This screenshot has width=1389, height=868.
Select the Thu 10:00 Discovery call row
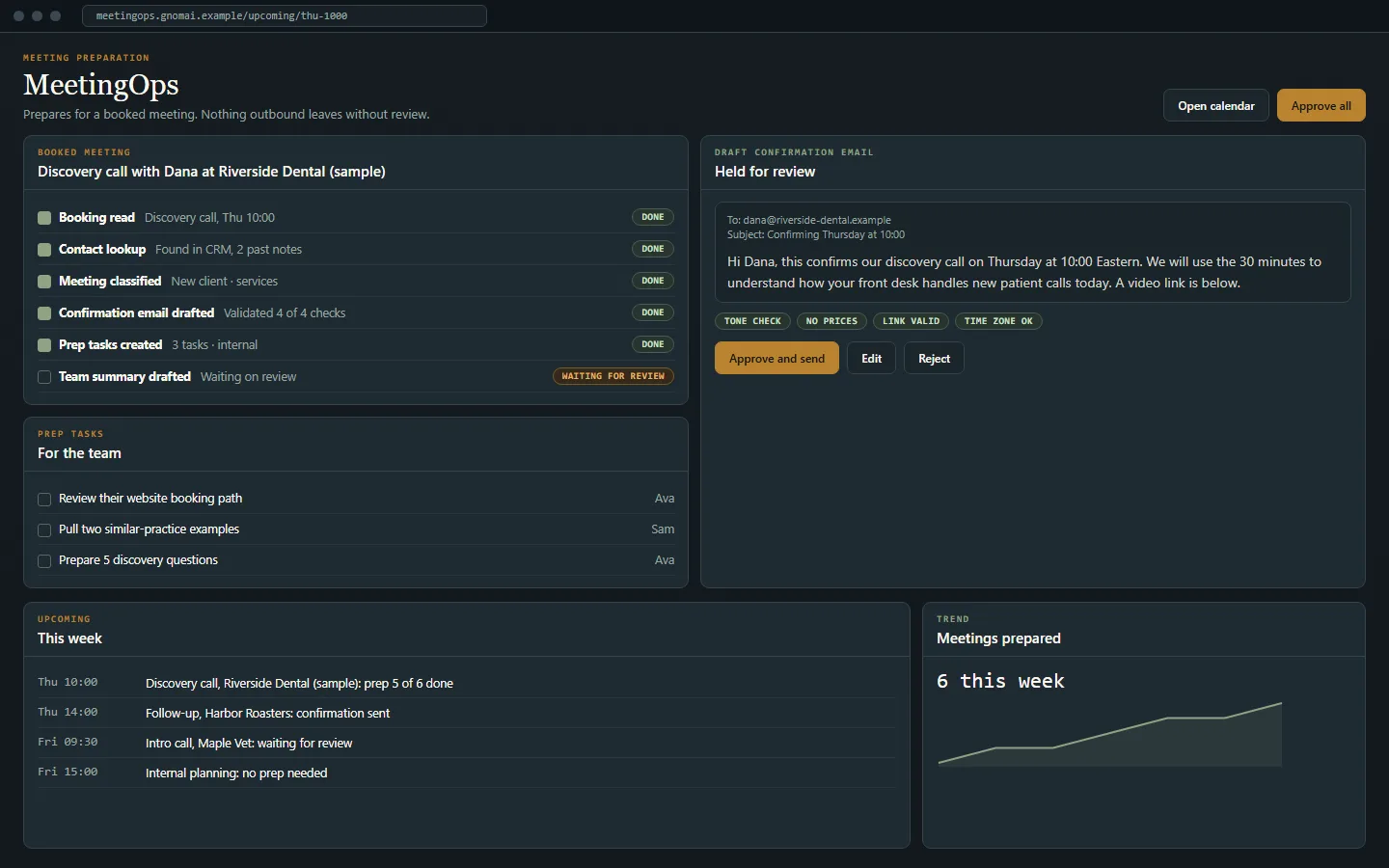(467, 683)
